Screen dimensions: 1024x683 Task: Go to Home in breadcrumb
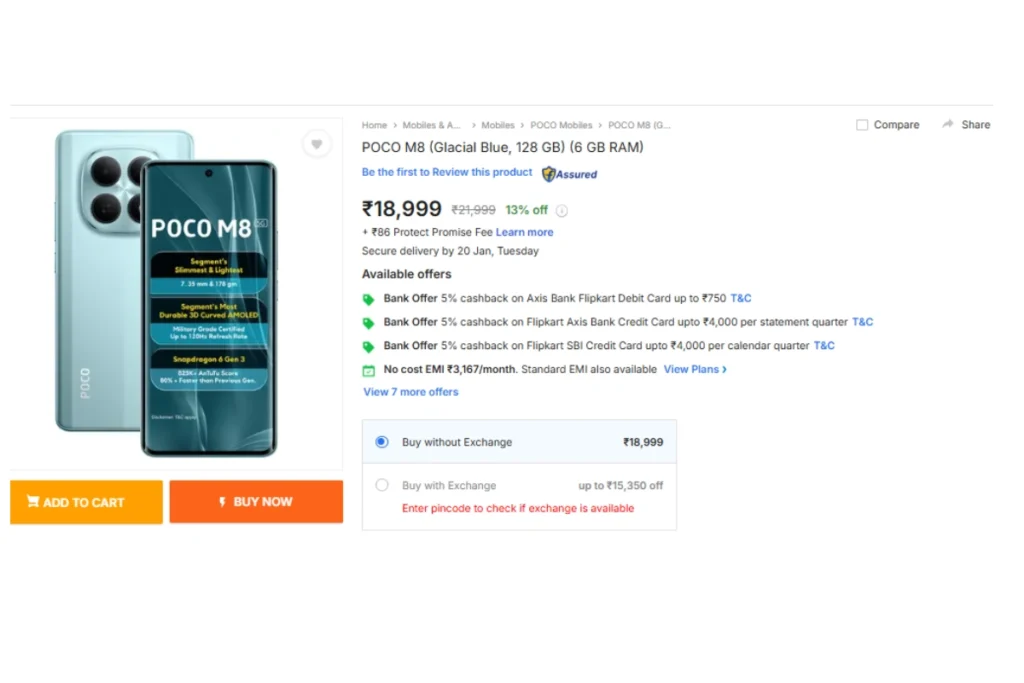(x=374, y=125)
